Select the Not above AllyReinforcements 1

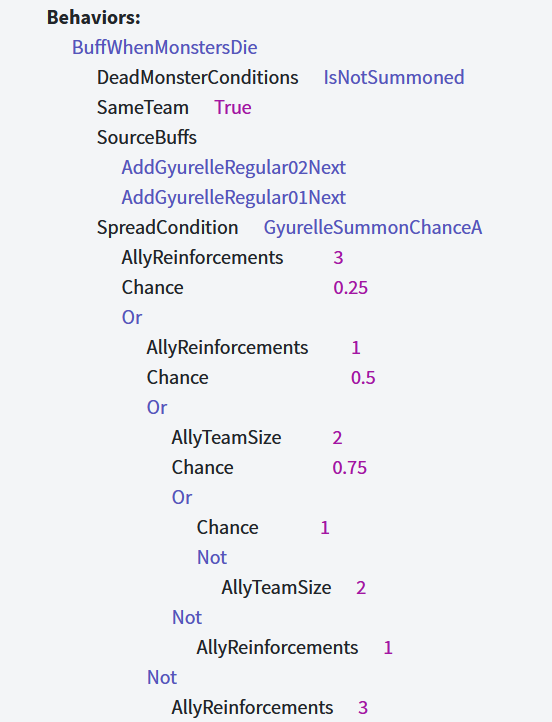187,617
